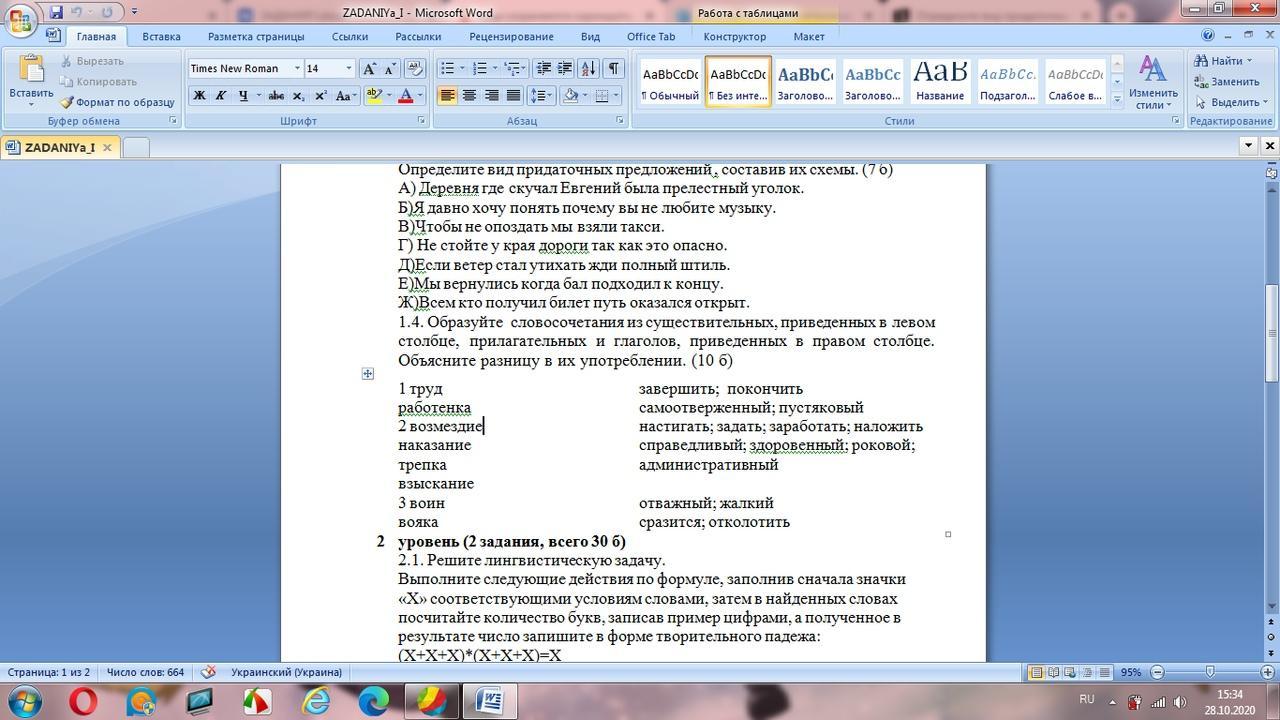This screenshot has width=1280, height=720.
Task: Toggle bold formatting (Ж)
Action: pos(199,96)
